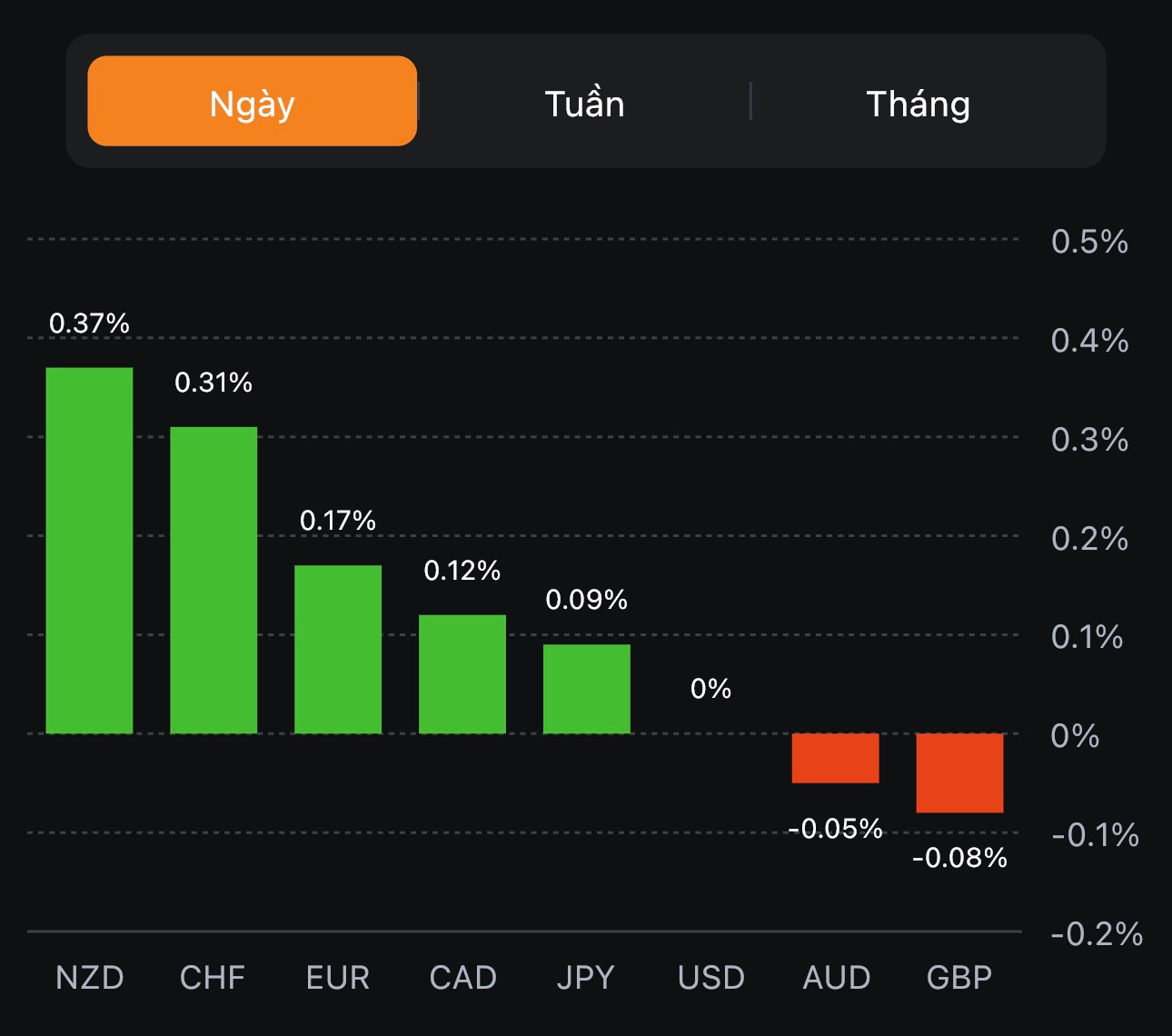Tap the green JPY bar
This screenshot has width=1172, height=1036.
587,688
